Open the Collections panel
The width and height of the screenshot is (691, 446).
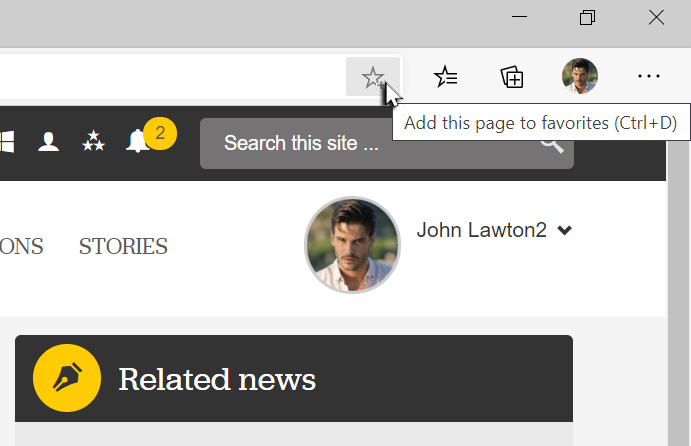(512, 77)
